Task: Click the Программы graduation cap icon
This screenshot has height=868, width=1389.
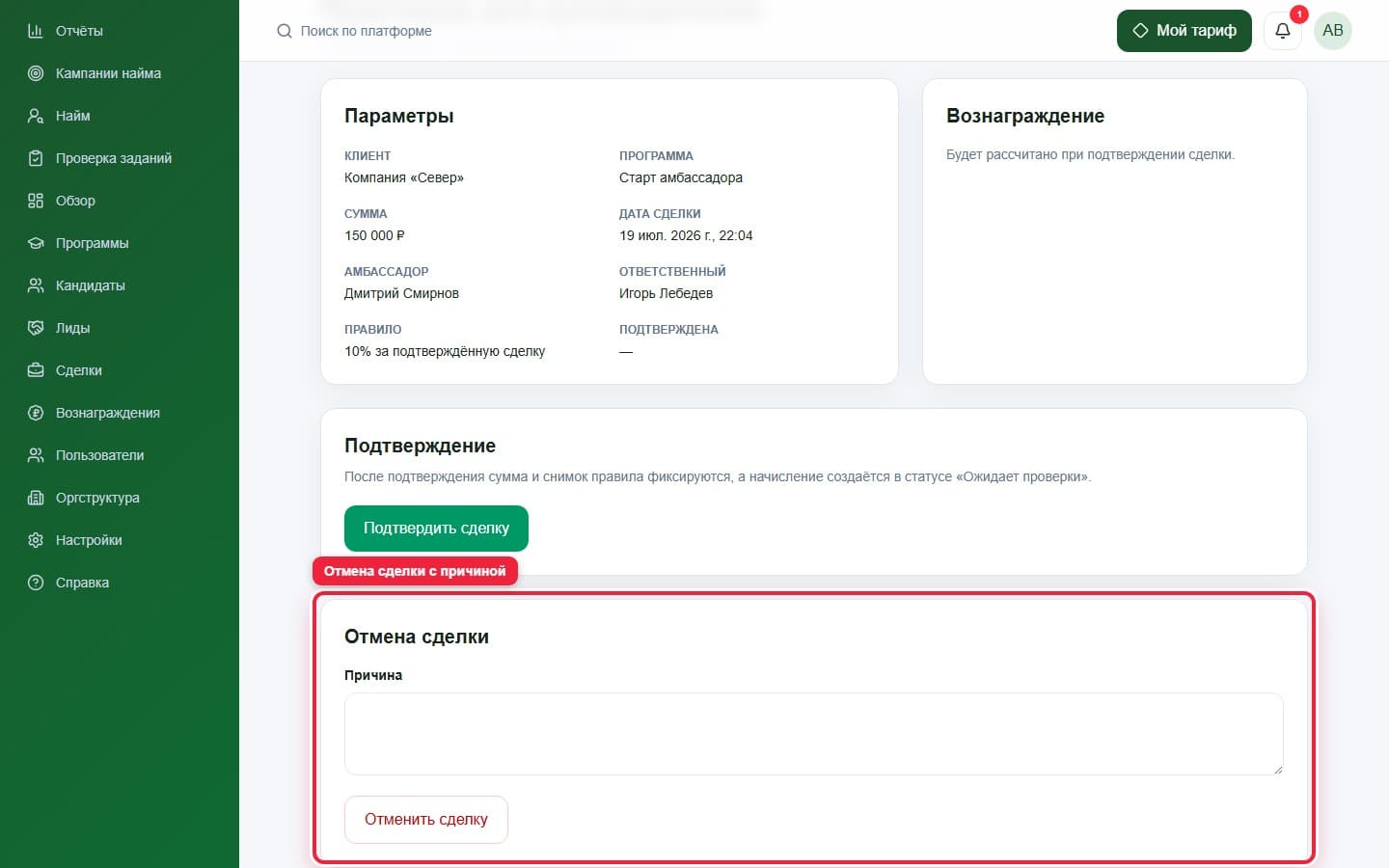Action: pos(36,243)
